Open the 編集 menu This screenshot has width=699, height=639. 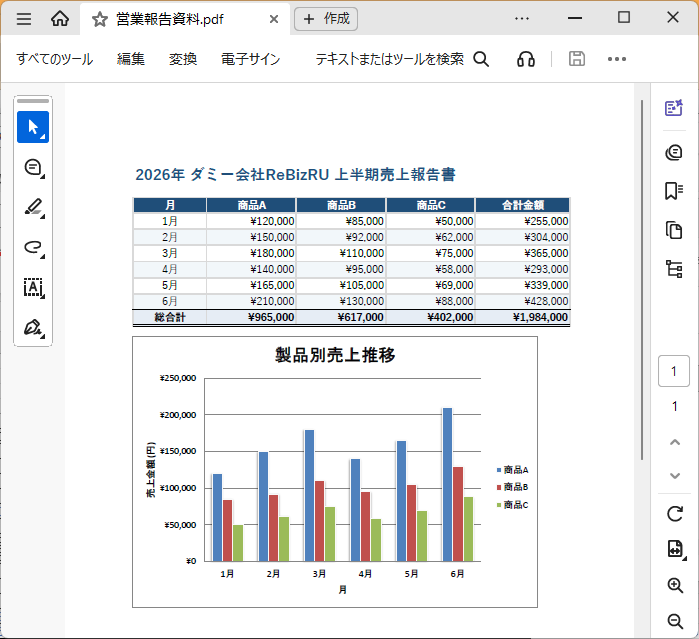tap(131, 59)
